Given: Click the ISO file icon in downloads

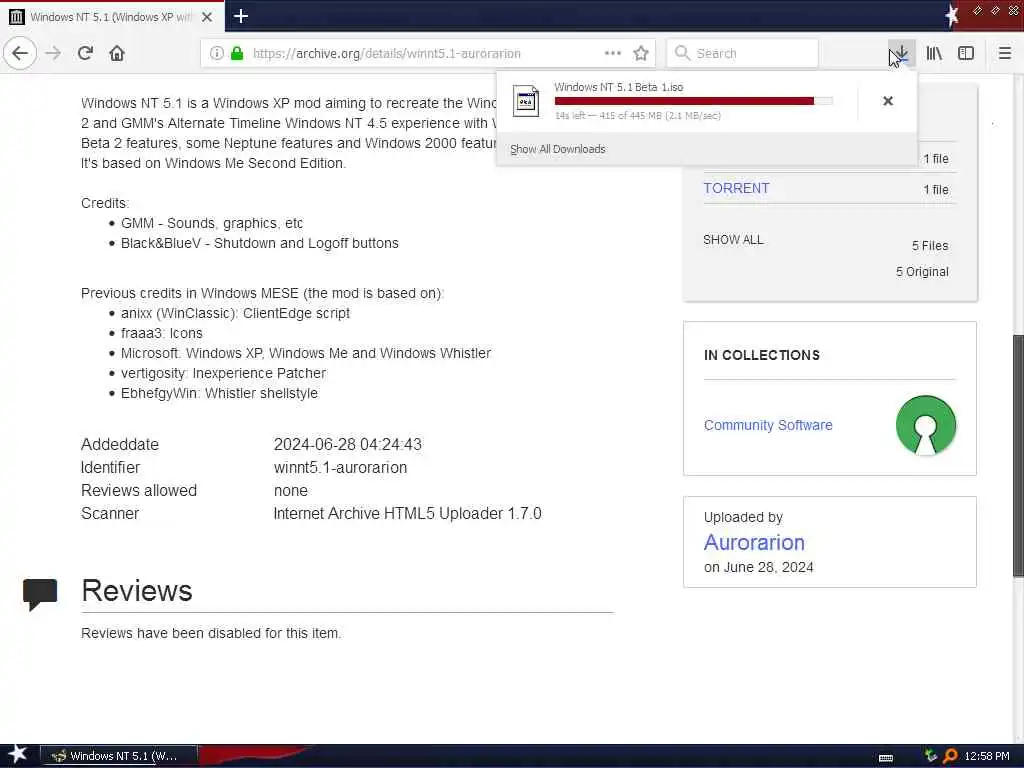Looking at the screenshot, I should [526, 101].
